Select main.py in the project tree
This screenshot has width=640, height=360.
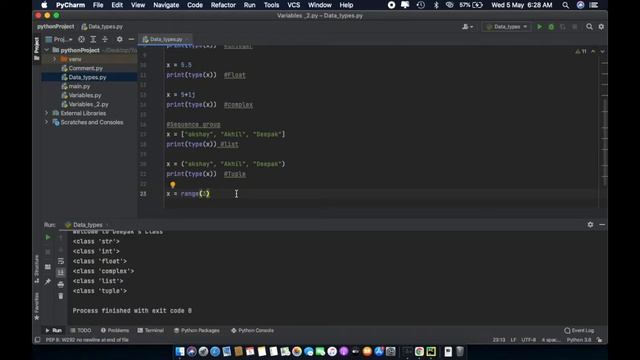pos(79,86)
